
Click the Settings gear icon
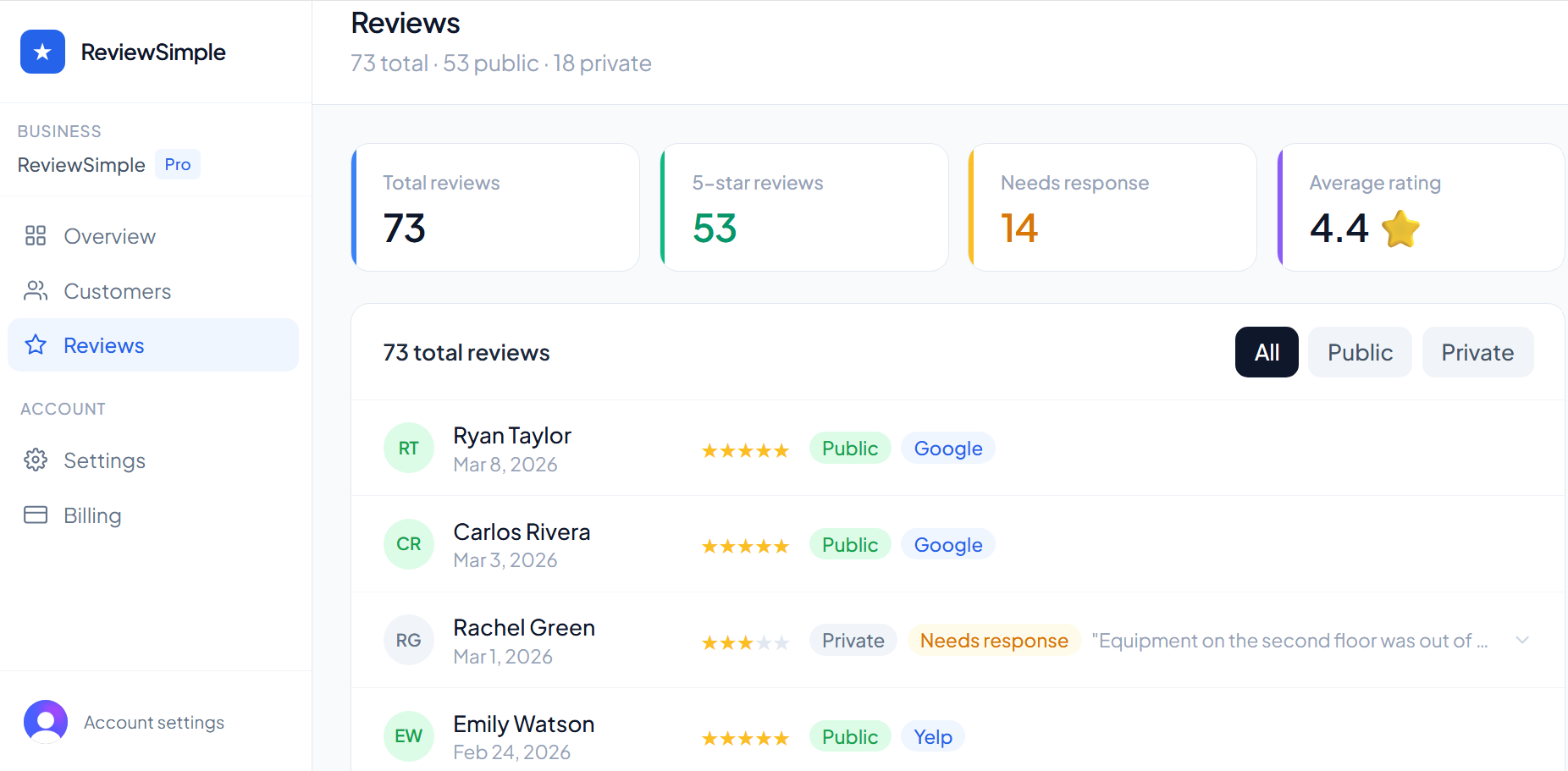coord(35,460)
